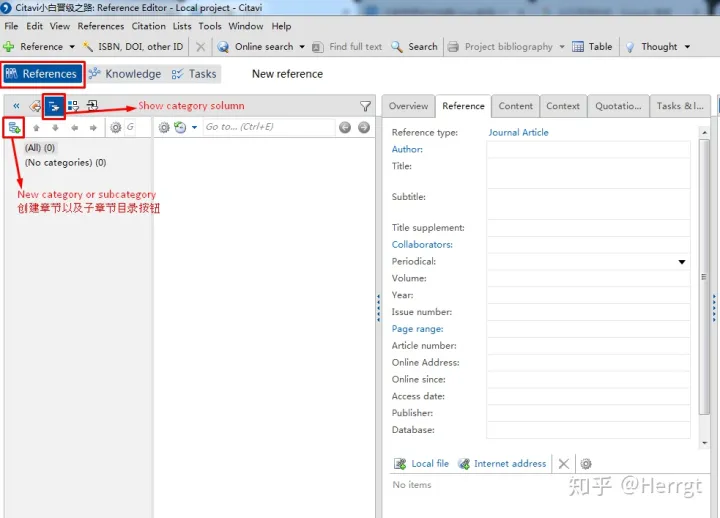720x518 pixels.
Task: Add a Local file attachment
Action: 422,464
